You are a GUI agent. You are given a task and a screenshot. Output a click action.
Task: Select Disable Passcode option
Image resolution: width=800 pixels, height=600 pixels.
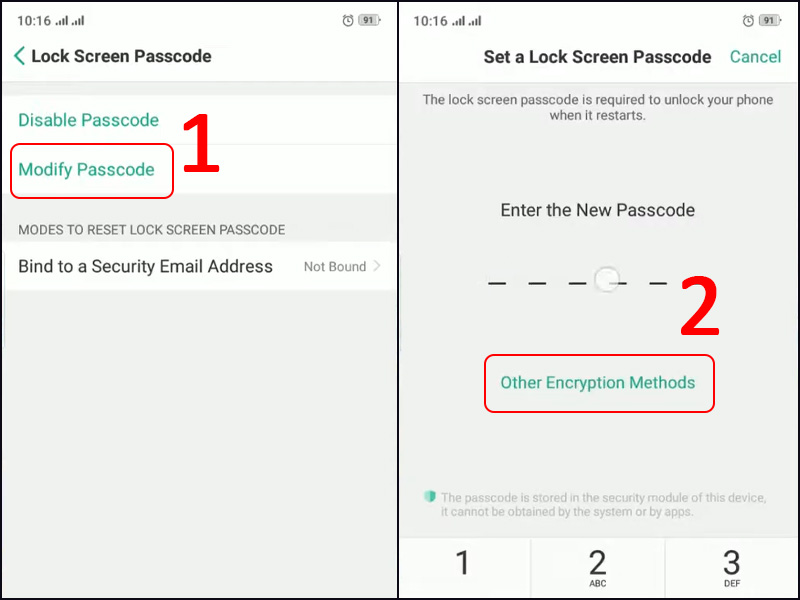click(x=89, y=120)
